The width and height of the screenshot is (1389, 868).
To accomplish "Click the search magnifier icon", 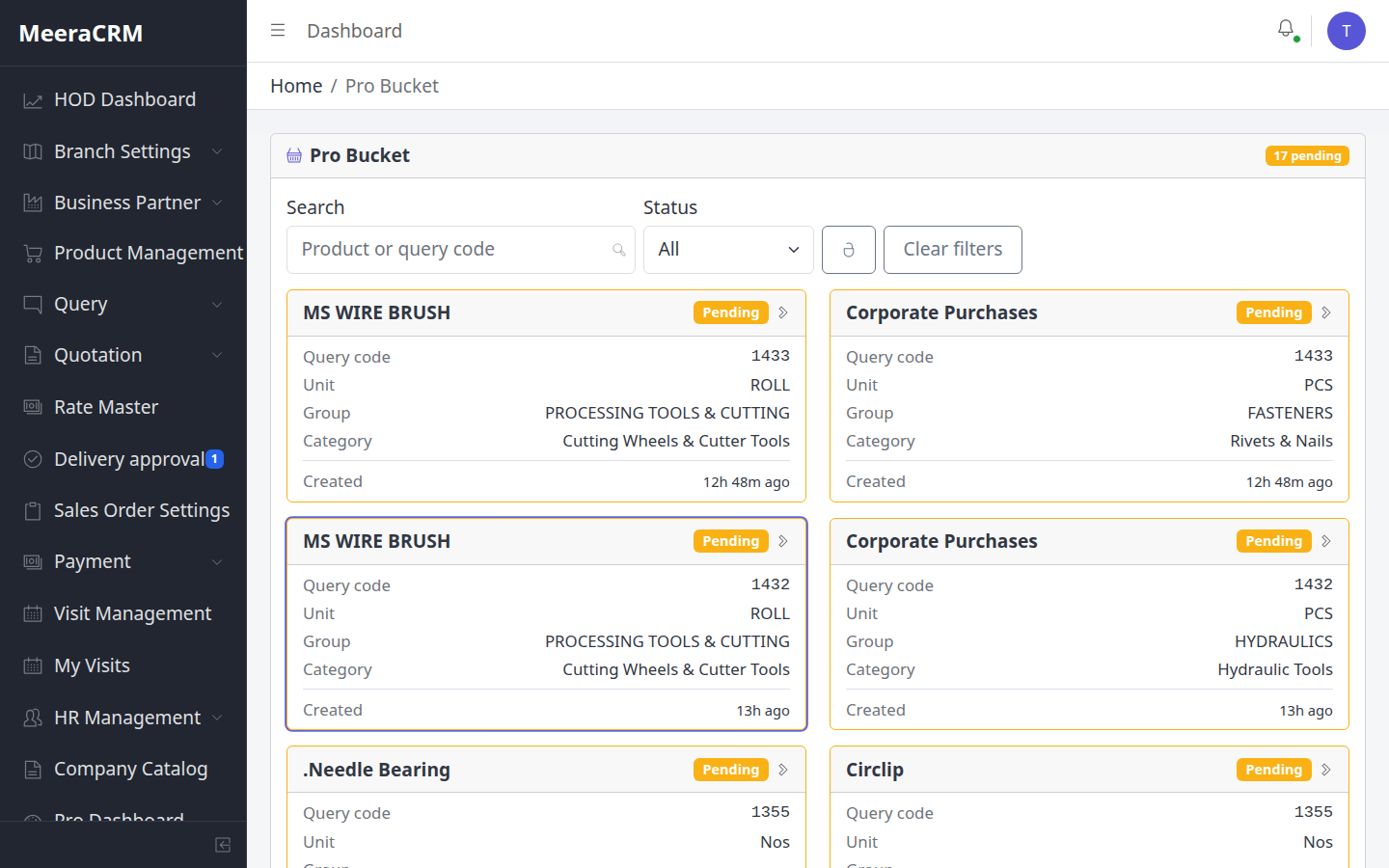I will [x=619, y=250].
